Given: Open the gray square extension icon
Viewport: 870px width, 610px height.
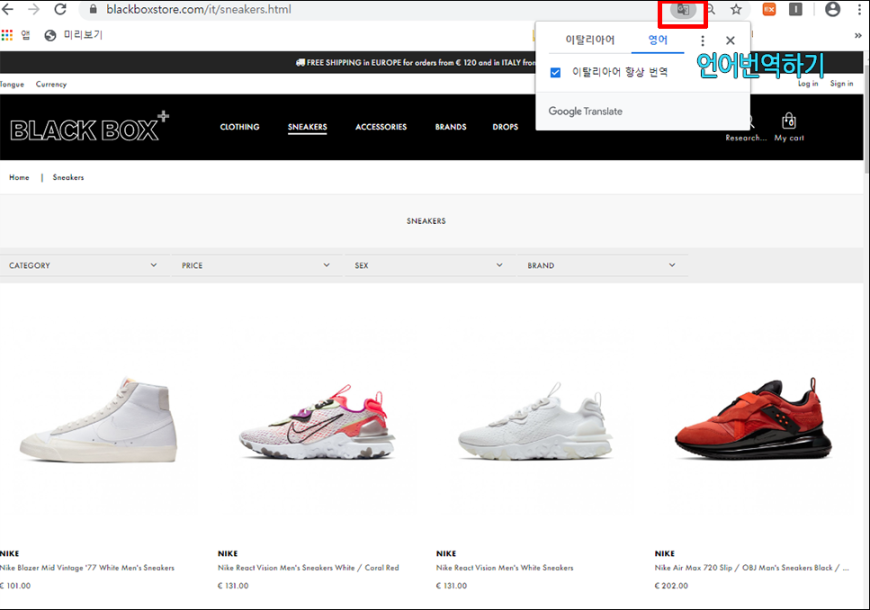Looking at the screenshot, I should pyautogui.click(x=796, y=9).
